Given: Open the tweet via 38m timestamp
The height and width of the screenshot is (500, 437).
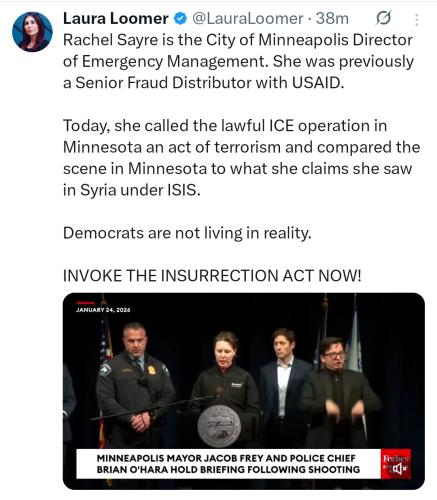Looking at the screenshot, I should [x=332, y=19].
